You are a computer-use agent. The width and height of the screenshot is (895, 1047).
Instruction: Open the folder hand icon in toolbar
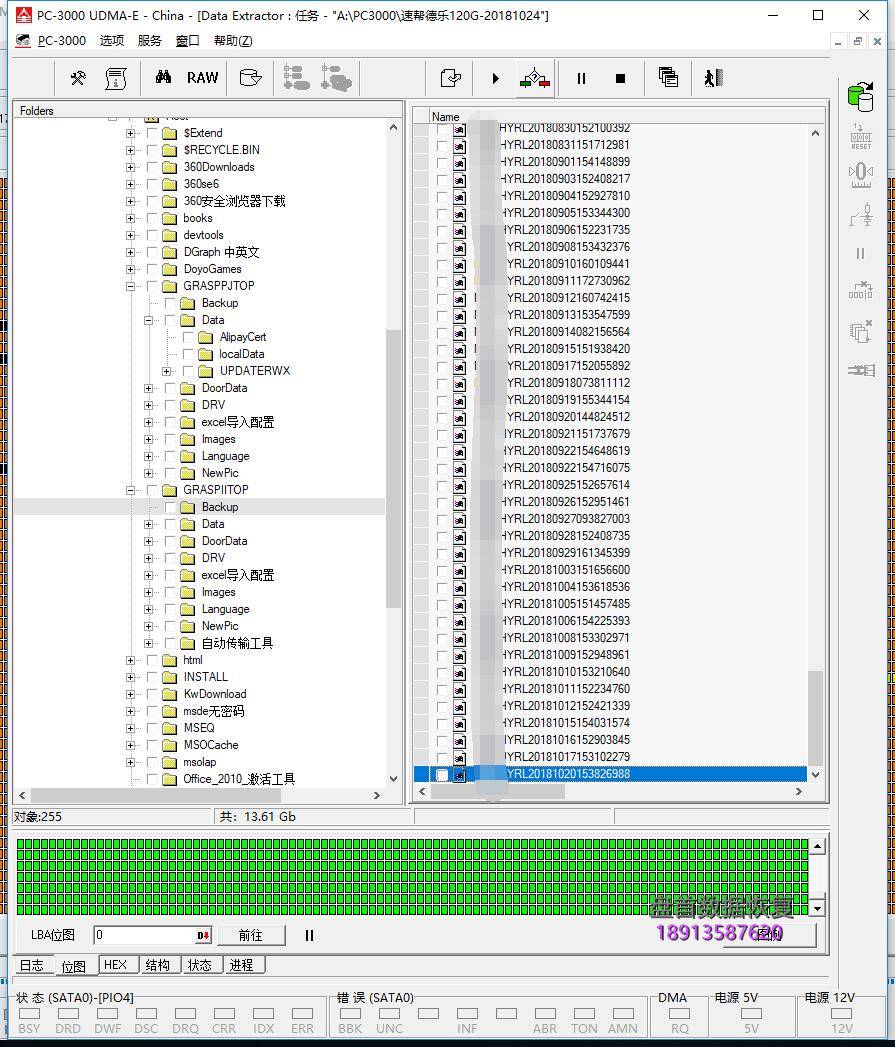click(x=250, y=78)
